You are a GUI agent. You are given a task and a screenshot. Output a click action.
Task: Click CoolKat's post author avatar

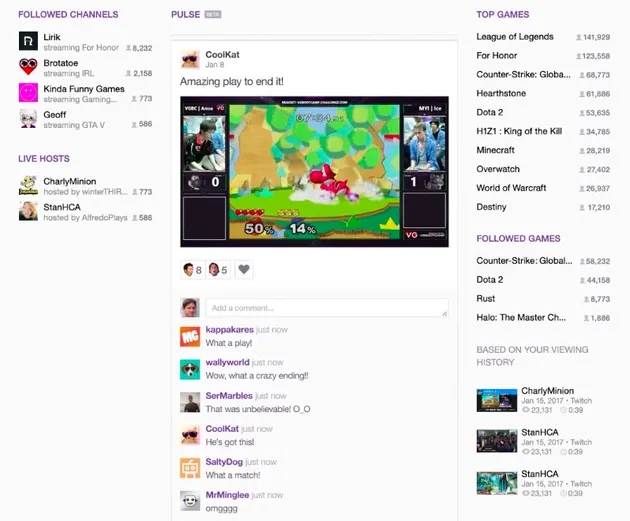[x=190, y=59]
